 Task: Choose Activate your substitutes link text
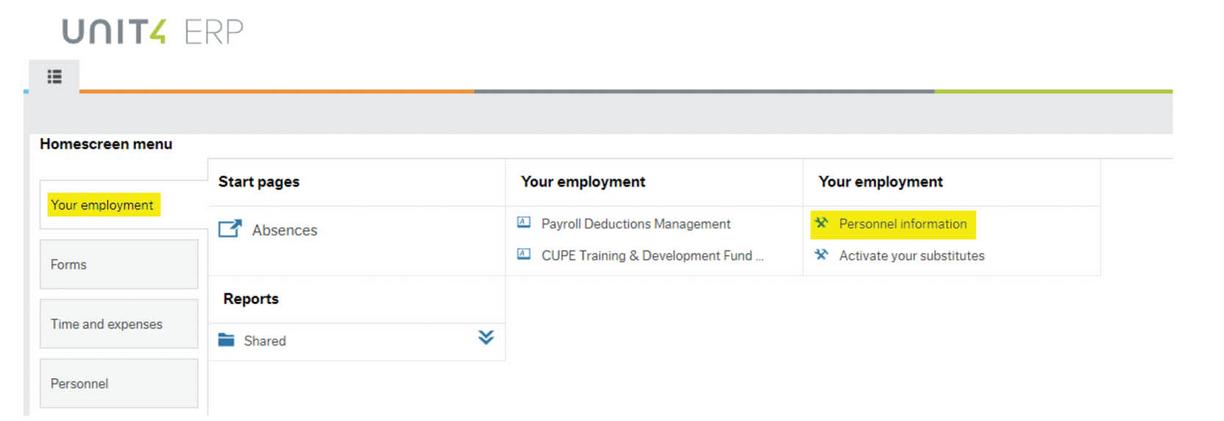point(911,255)
